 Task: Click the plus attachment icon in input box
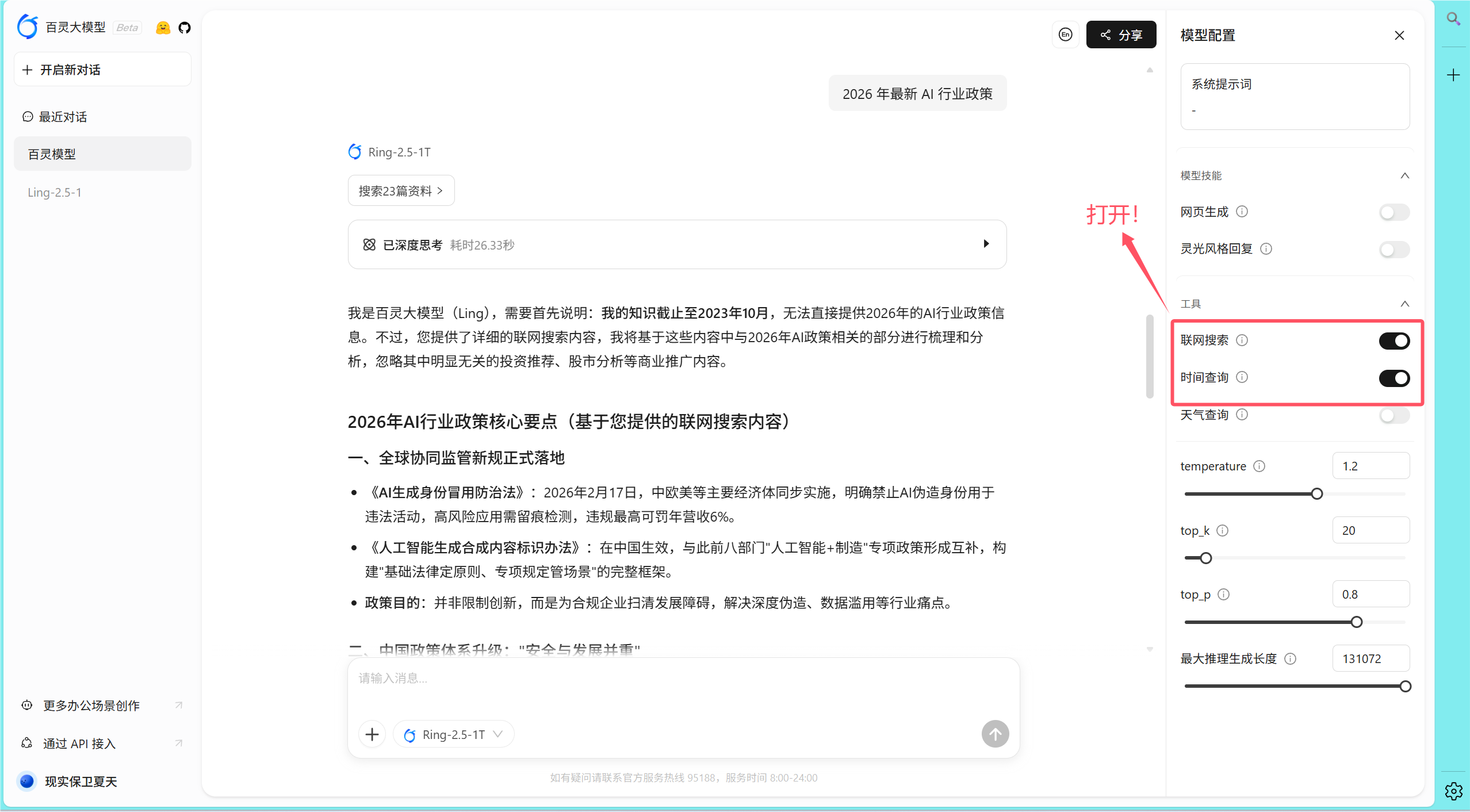(x=372, y=734)
